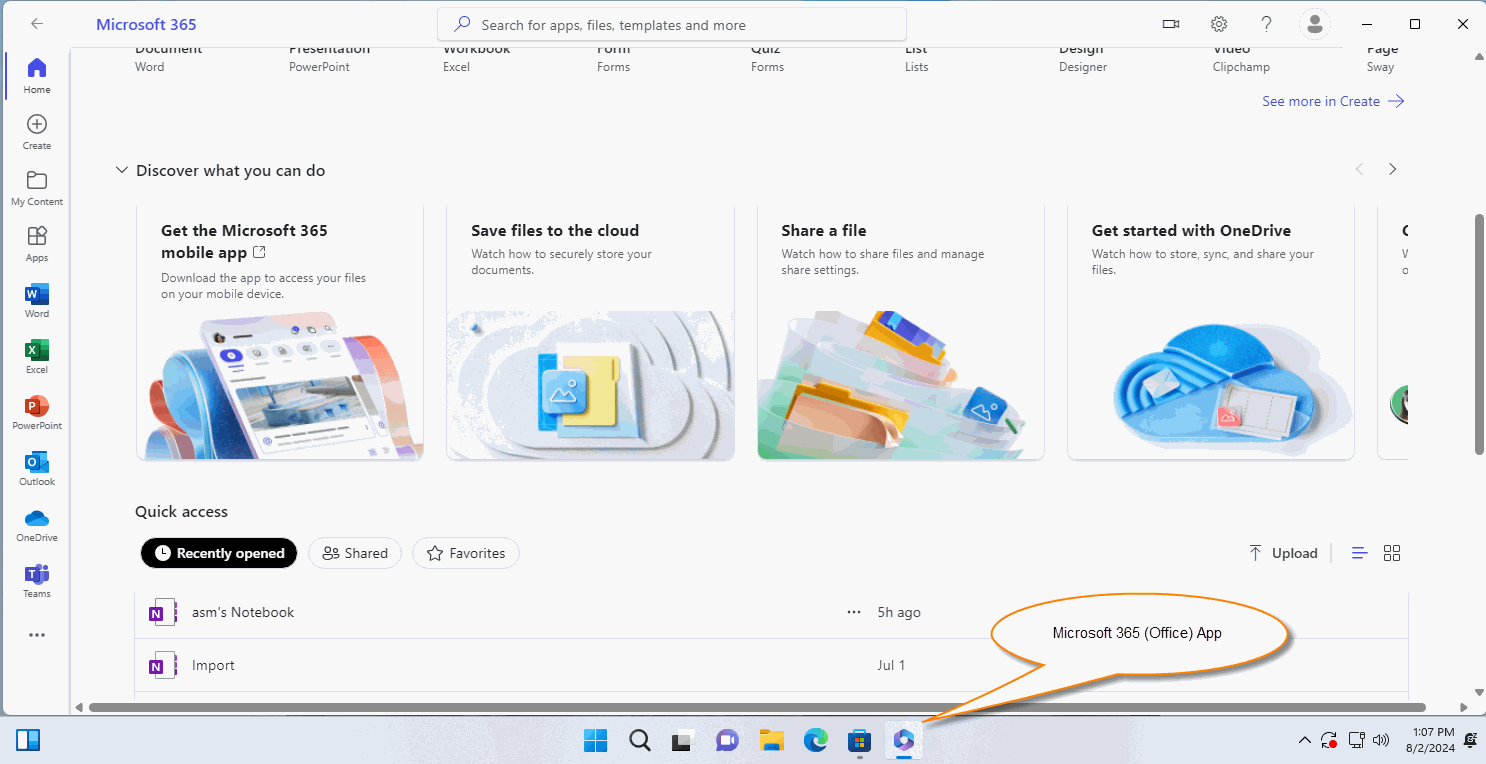Create an Excel Workbook
The height and width of the screenshot is (764, 1486).
click(x=477, y=58)
